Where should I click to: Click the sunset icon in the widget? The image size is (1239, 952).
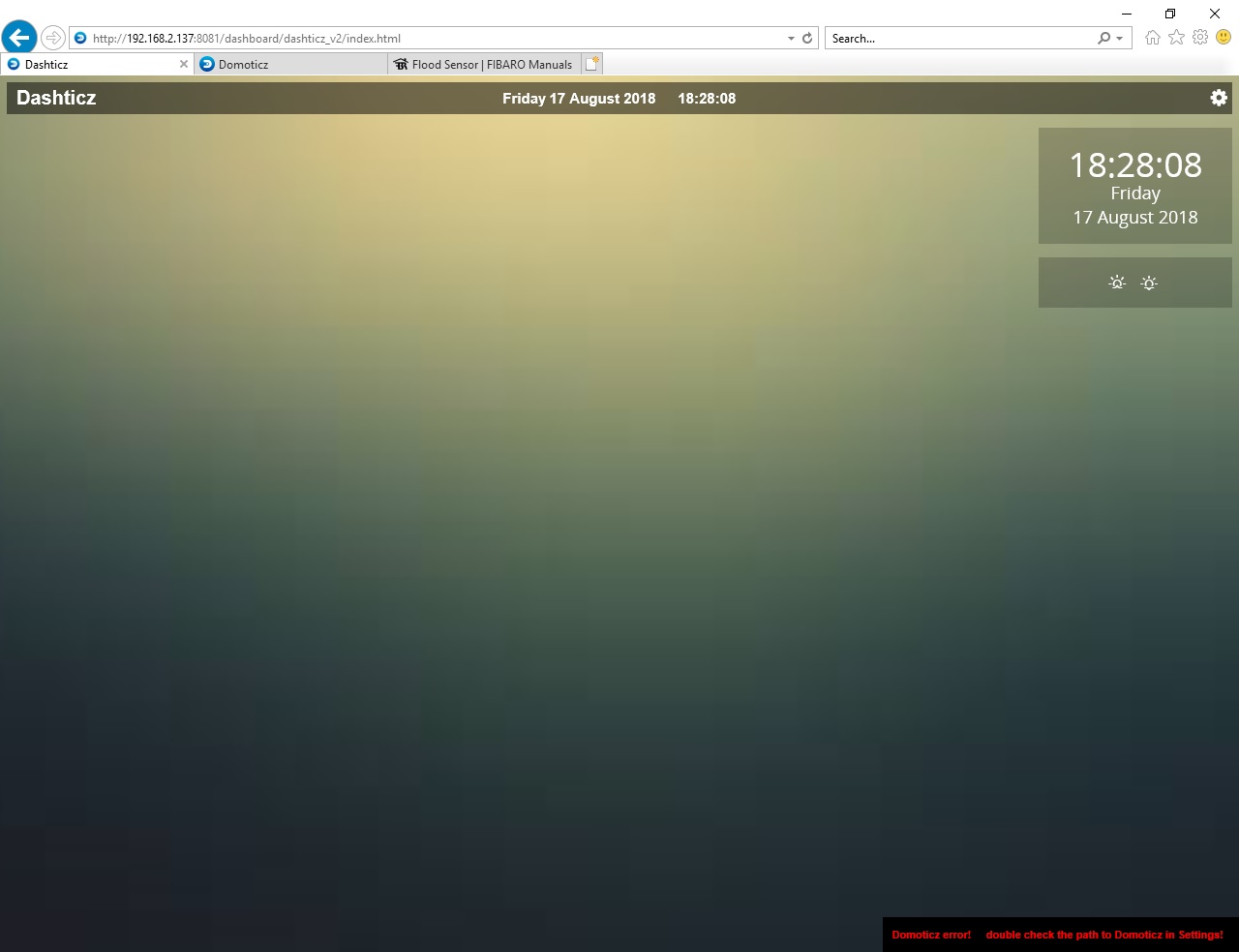(1149, 283)
